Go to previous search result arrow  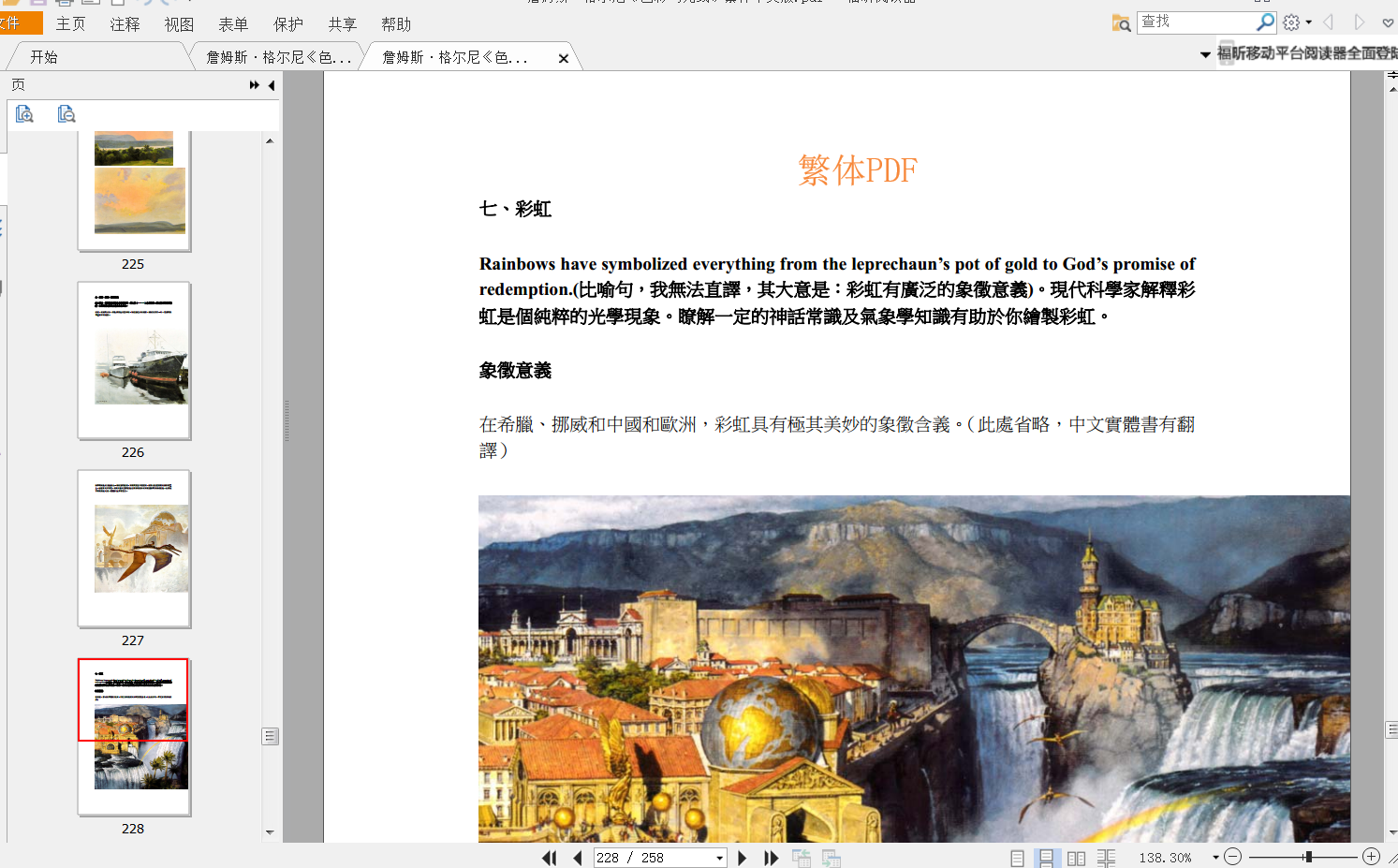pyautogui.click(x=1328, y=22)
